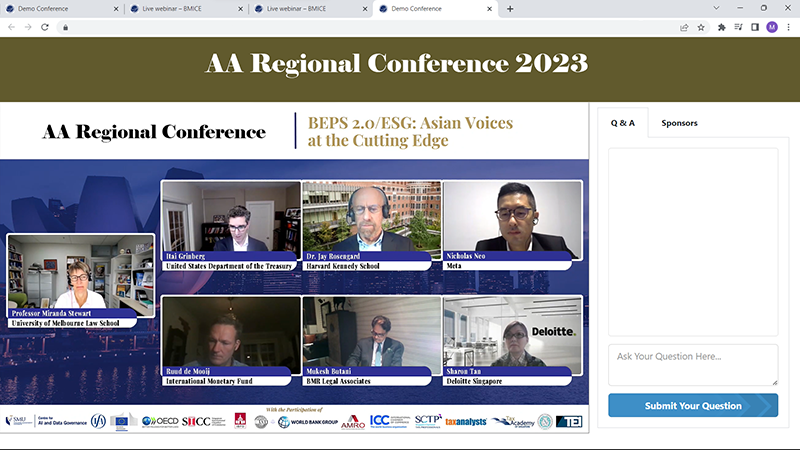Click the OECD sponsor logo

pos(160,421)
